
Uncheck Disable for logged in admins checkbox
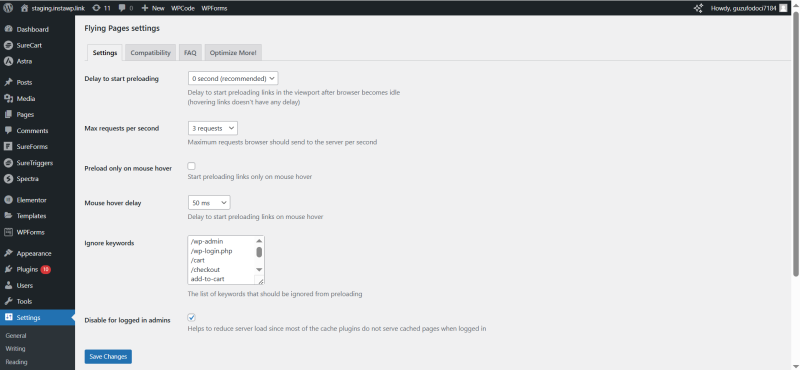[192, 317]
